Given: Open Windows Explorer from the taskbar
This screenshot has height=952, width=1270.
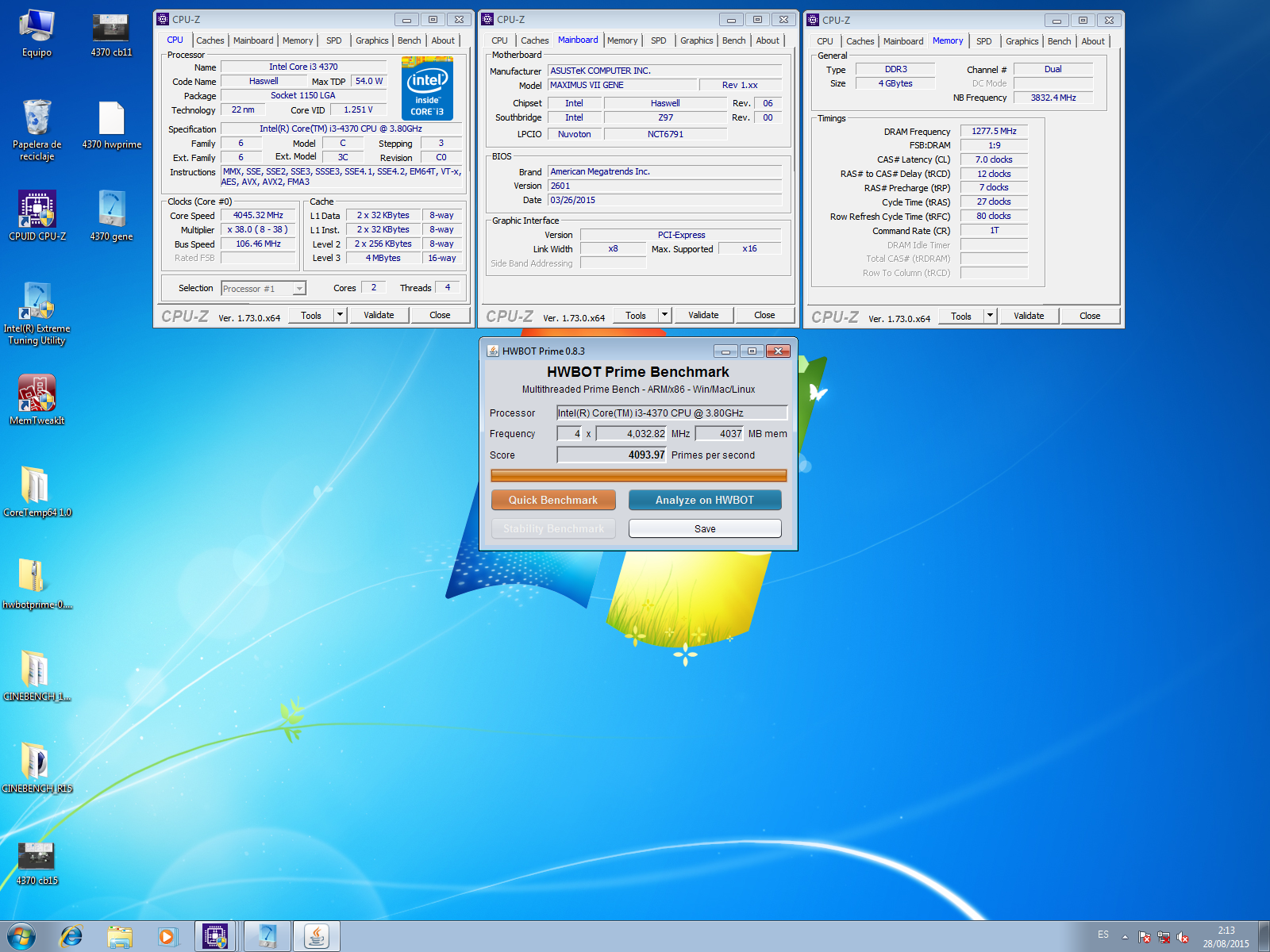Looking at the screenshot, I should coord(120,937).
